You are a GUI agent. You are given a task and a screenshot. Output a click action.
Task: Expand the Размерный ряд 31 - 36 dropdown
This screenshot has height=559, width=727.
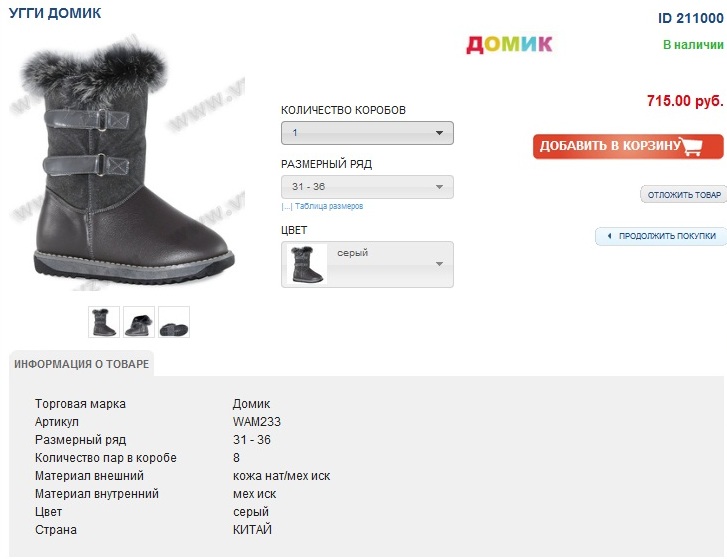(367, 187)
